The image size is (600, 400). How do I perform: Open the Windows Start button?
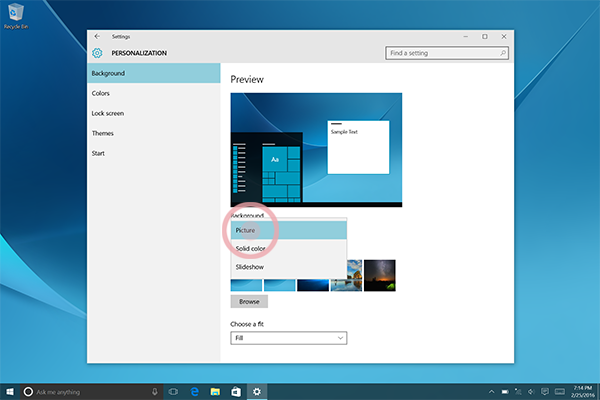pyautogui.click(x=10, y=392)
